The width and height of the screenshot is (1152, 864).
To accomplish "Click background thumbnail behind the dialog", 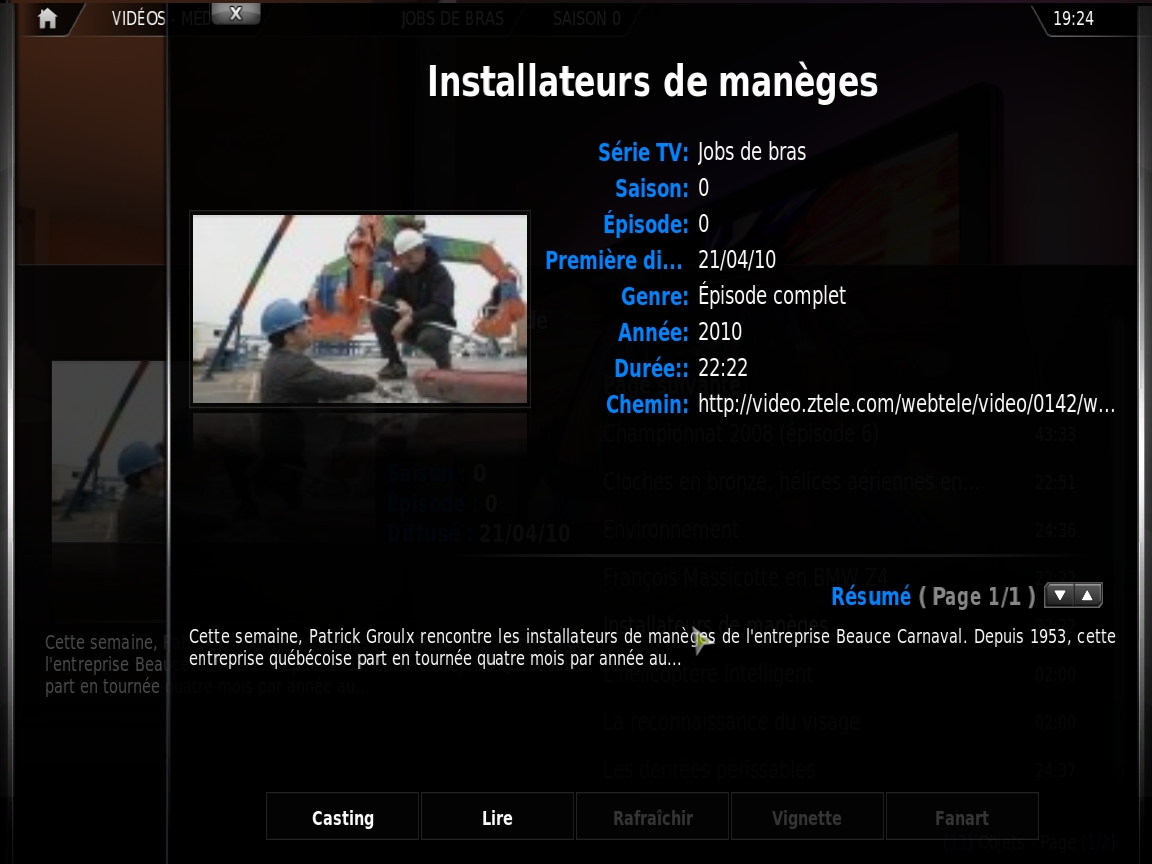I will (109, 451).
